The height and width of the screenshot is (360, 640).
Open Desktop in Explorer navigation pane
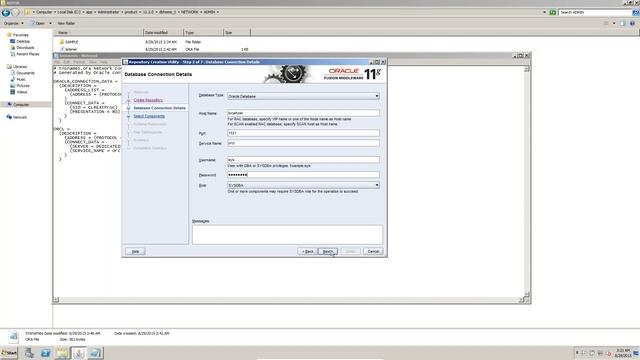click(23, 41)
